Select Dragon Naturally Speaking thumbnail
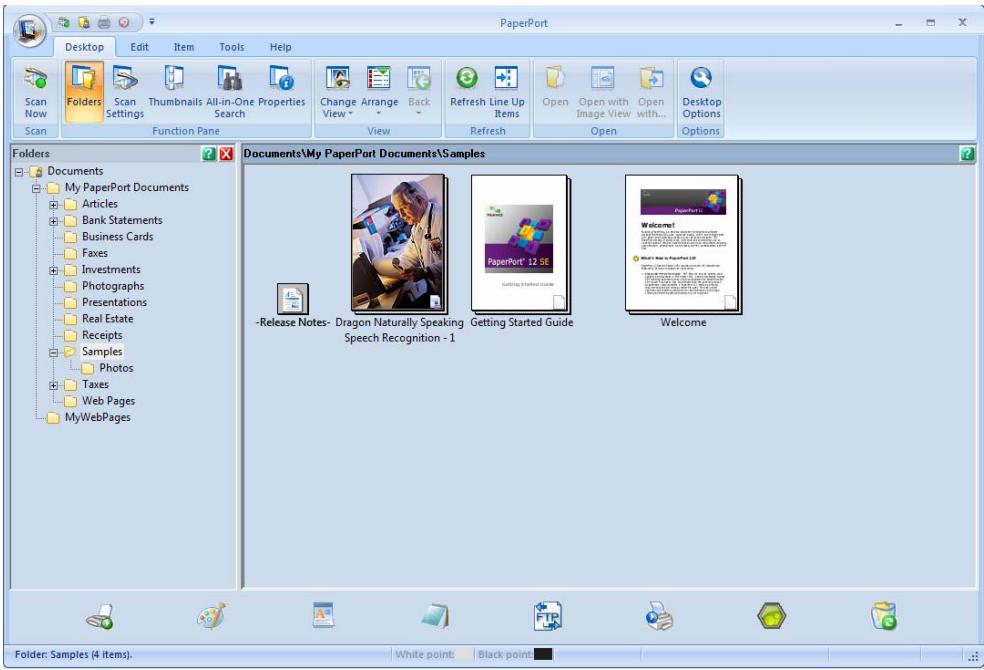984x670 pixels. click(x=400, y=244)
